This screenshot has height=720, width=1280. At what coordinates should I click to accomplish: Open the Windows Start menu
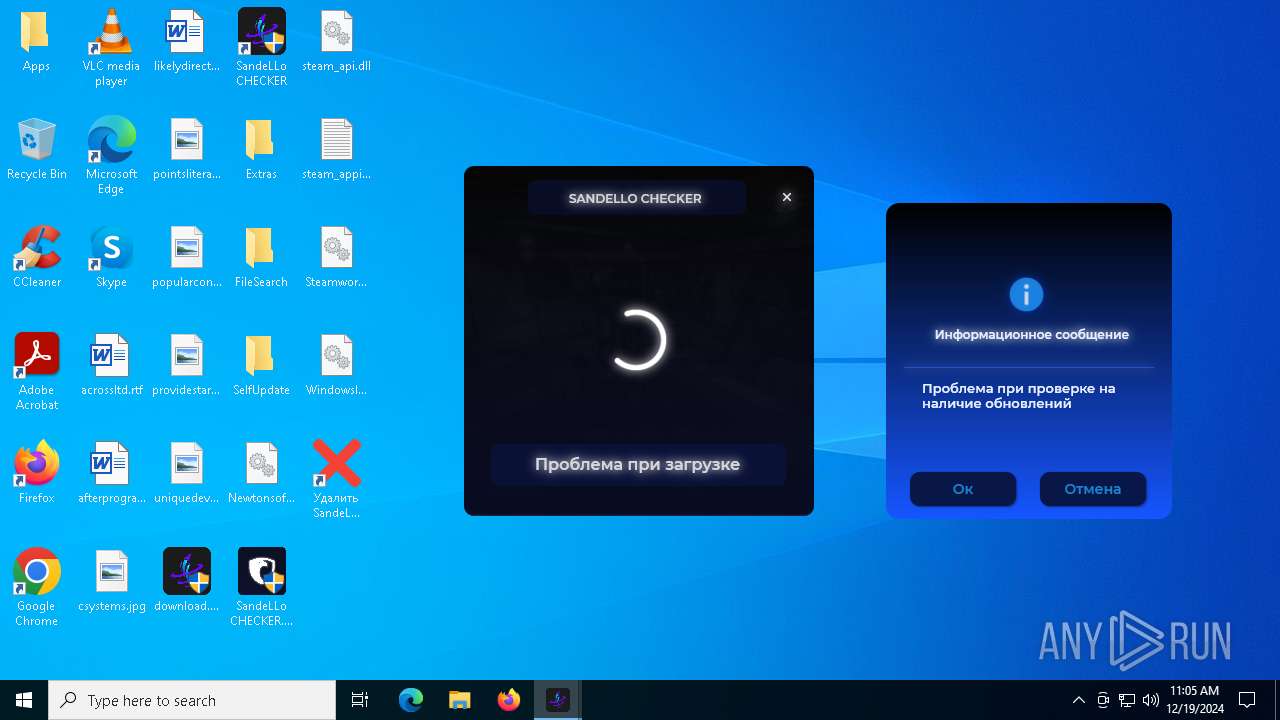point(24,700)
